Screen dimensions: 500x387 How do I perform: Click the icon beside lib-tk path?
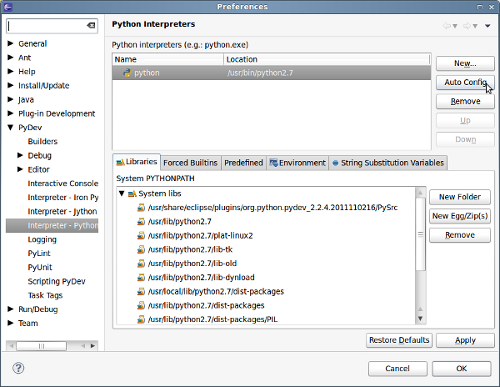click(141, 250)
